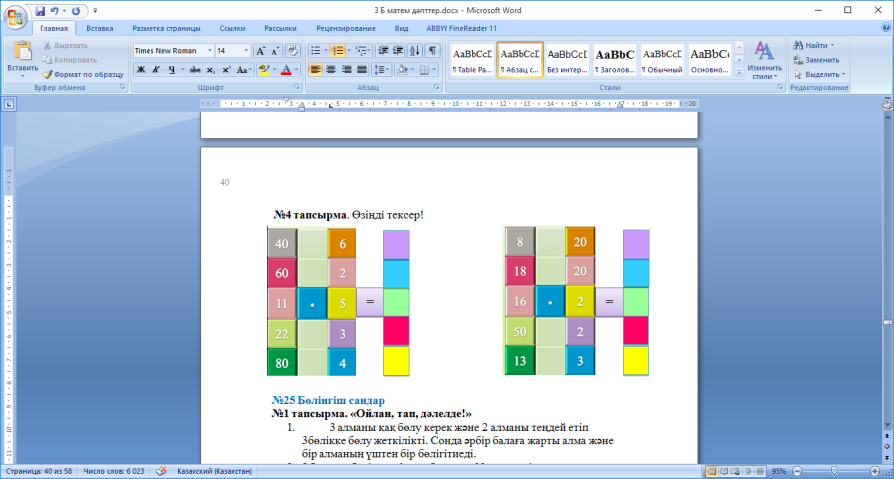Align text to the right

click(x=346, y=70)
